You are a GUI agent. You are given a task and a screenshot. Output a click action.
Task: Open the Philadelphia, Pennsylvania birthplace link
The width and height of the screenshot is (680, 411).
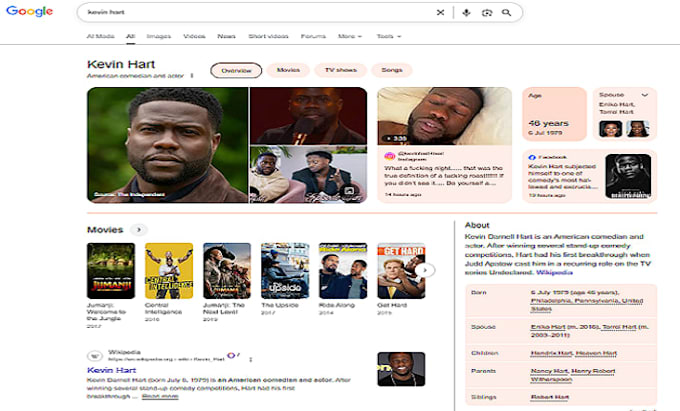coord(587,304)
